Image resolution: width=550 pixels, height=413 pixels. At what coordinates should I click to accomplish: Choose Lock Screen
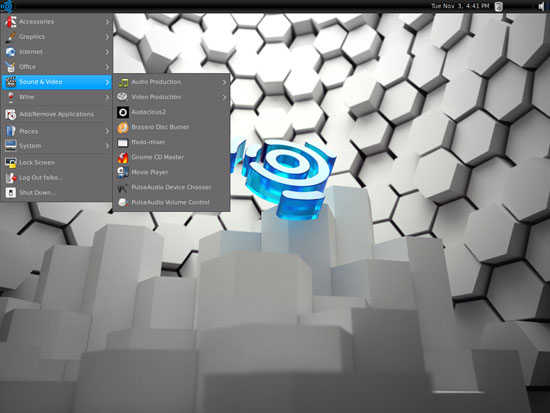click(56, 163)
